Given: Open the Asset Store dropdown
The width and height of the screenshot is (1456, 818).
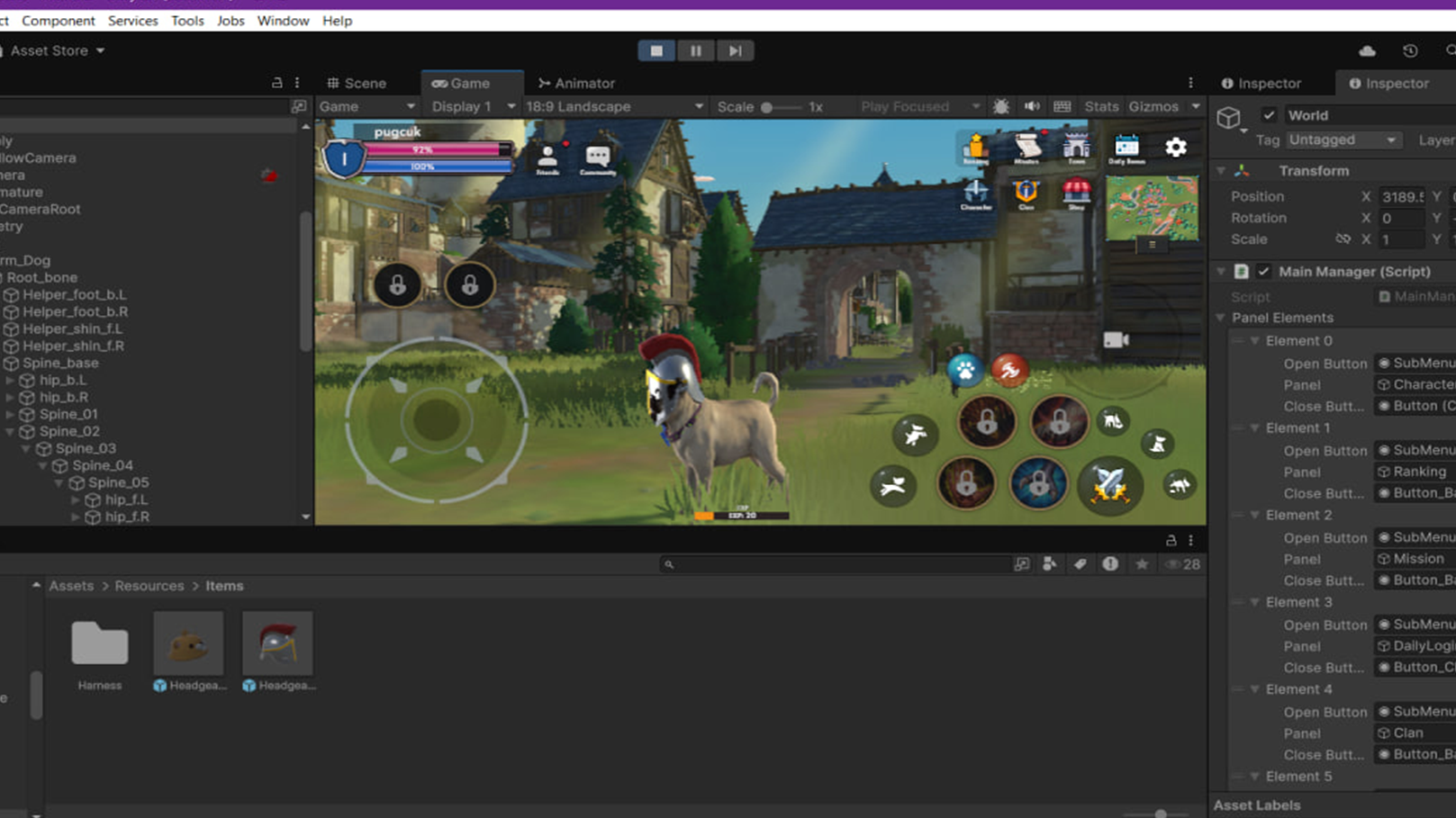Looking at the screenshot, I should point(56,50).
